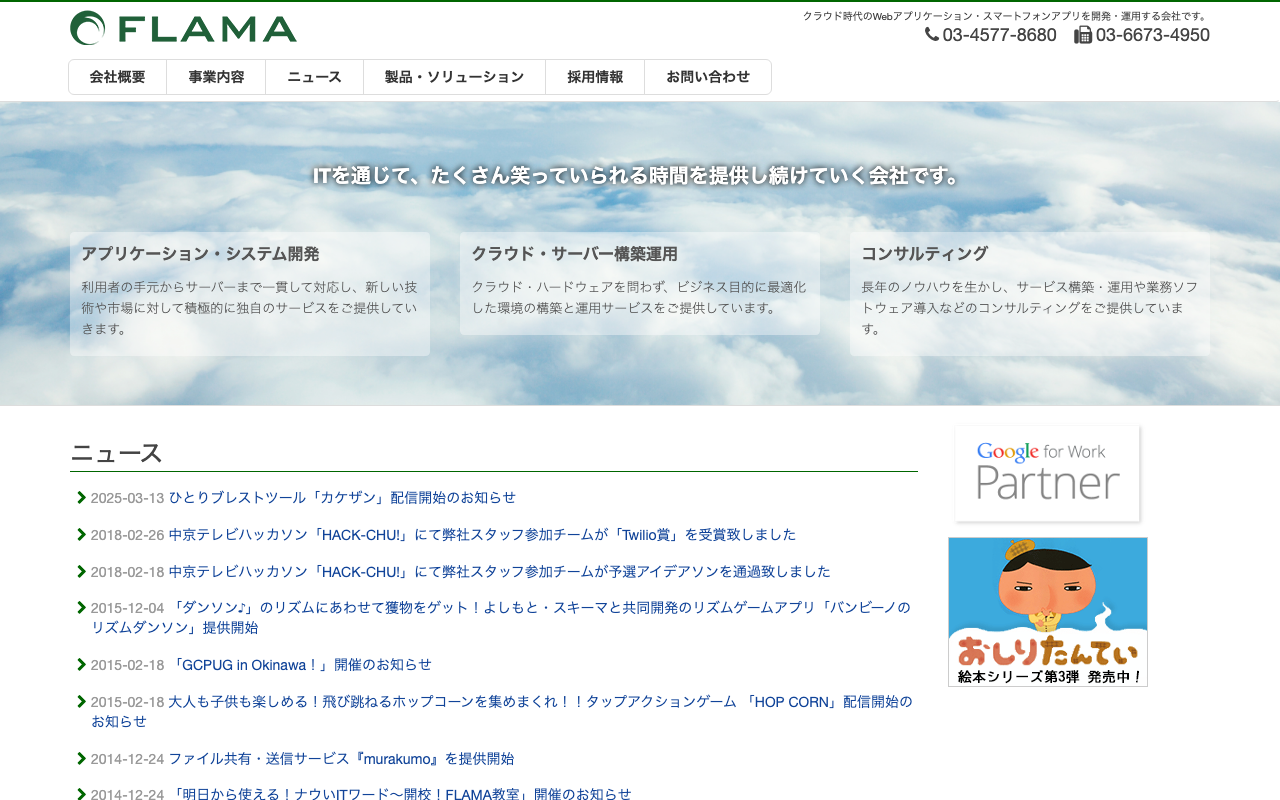Open the Twilio賞 award news link

(482, 534)
